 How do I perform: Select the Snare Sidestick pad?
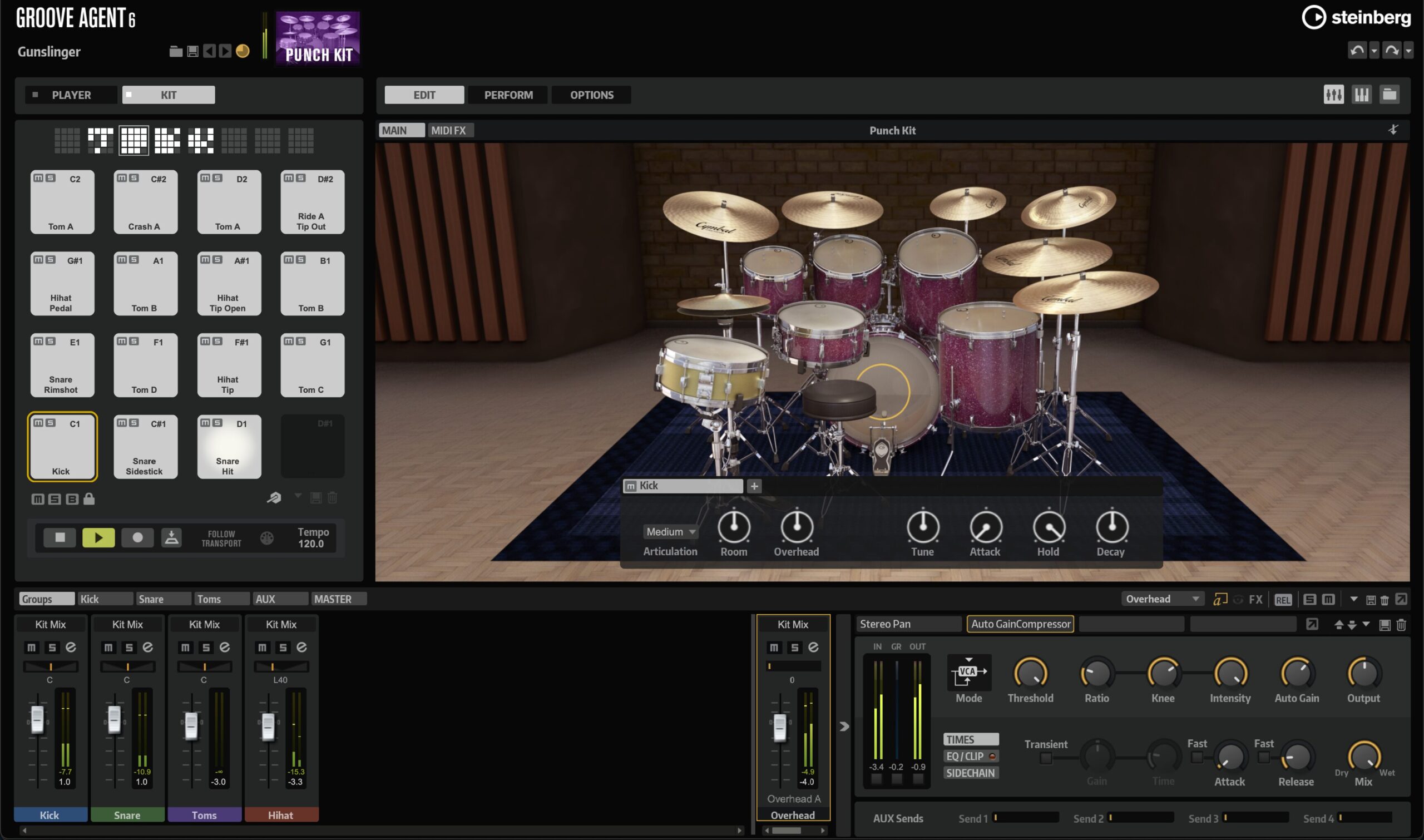click(x=145, y=447)
